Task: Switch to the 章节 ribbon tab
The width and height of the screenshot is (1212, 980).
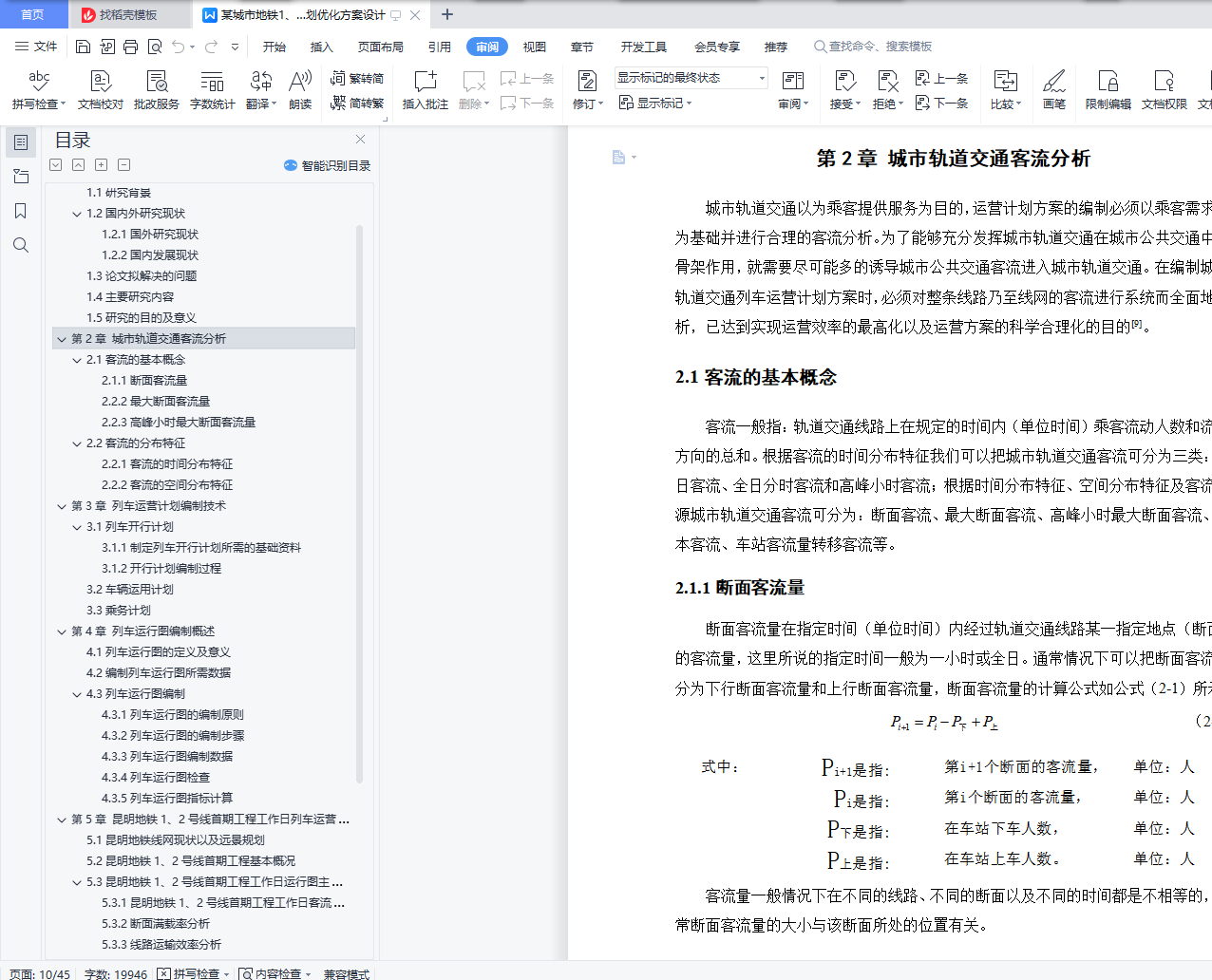Action: [582, 47]
